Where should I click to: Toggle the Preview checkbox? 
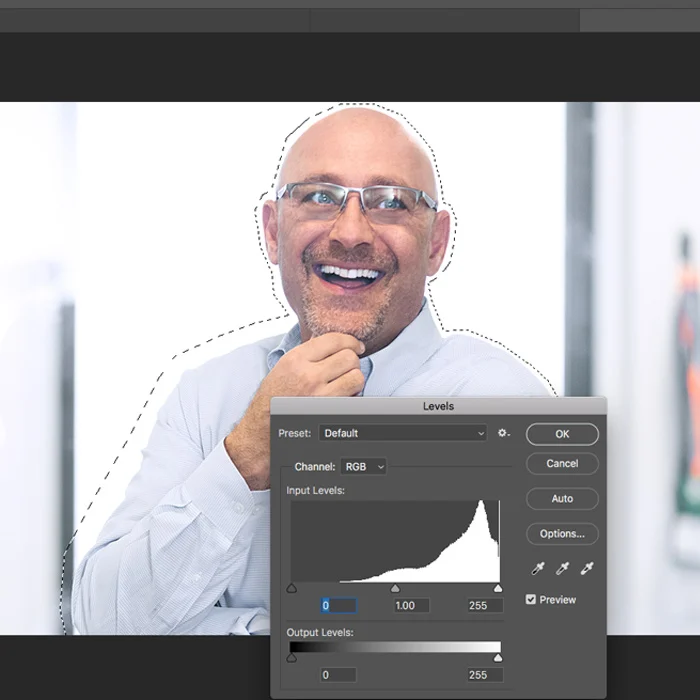click(530, 599)
